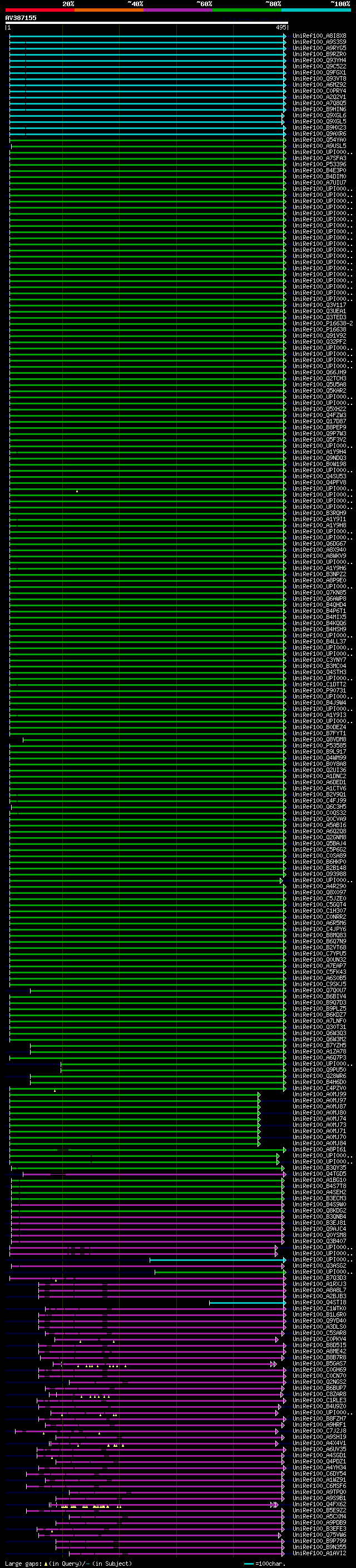Click the short cyan alignment bar for Q4STI8
This screenshot has width=356, height=1568.
(x=247, y=1303)
